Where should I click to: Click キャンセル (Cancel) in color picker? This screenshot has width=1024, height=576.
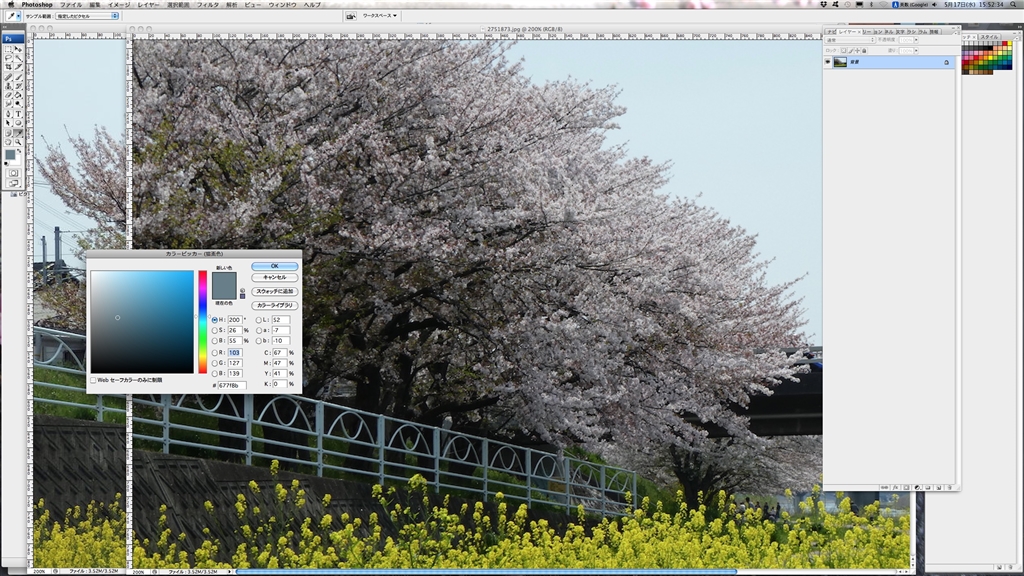(x=274, y=278)
